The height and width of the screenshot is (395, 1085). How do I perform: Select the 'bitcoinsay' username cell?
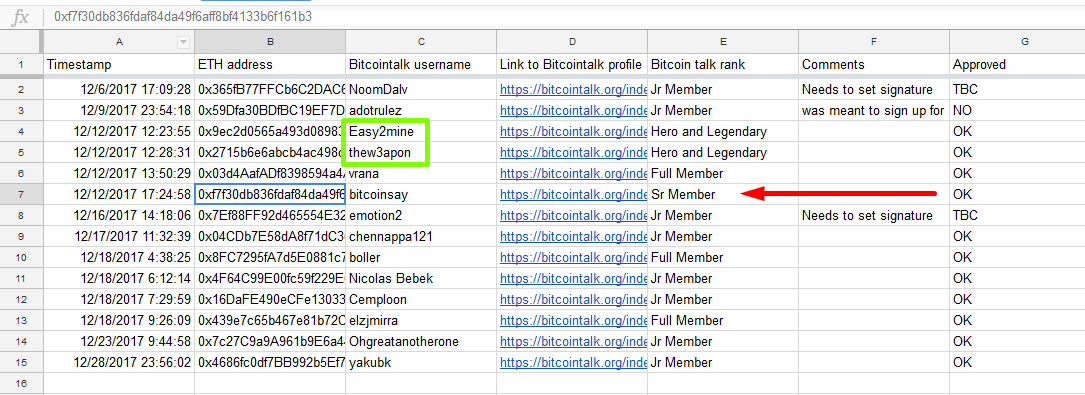[421, 194]
